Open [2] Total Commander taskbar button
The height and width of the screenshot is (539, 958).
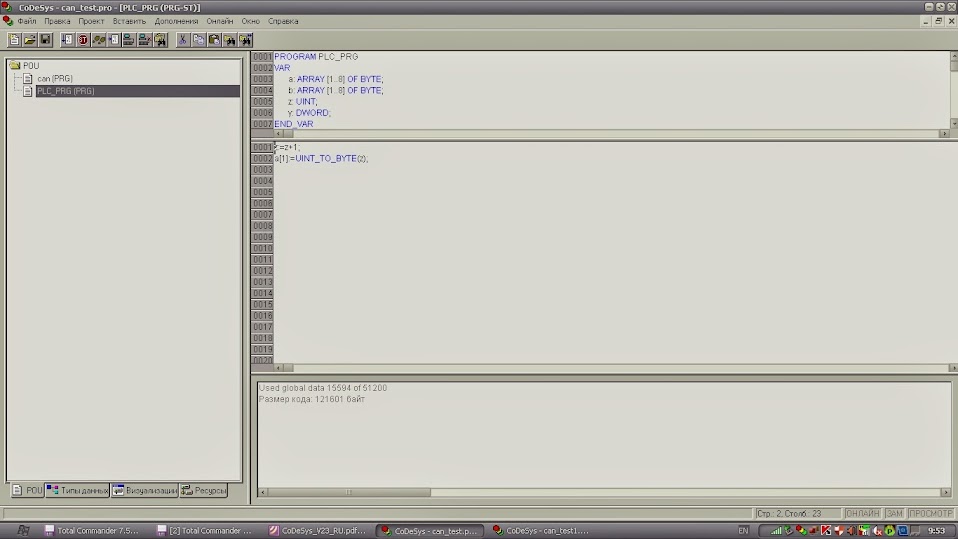(203, 530)
